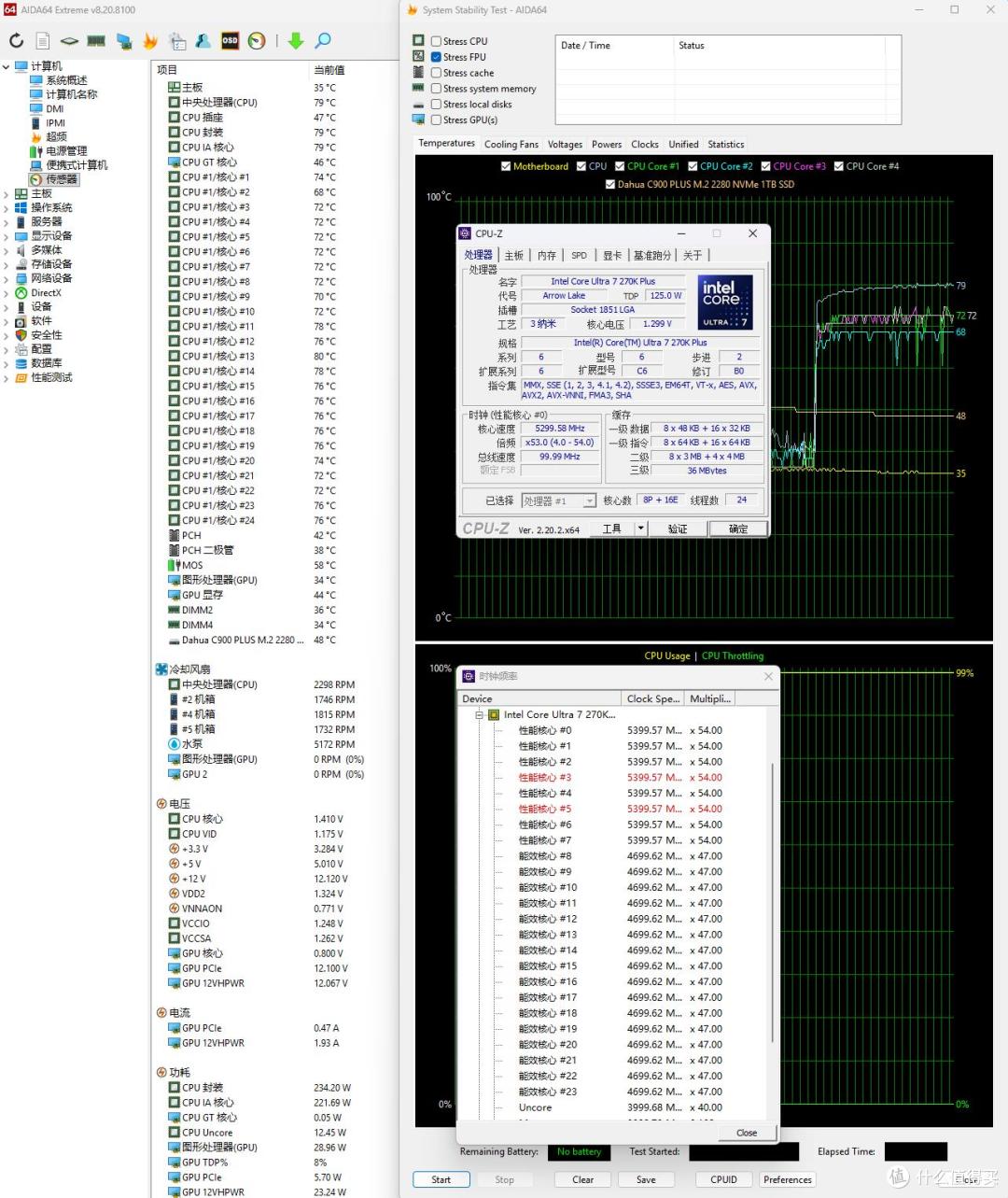Open the 基准跑分 tab in CPU-Z
Screen dimensions: 1008x1198
(x=652, y=255)
